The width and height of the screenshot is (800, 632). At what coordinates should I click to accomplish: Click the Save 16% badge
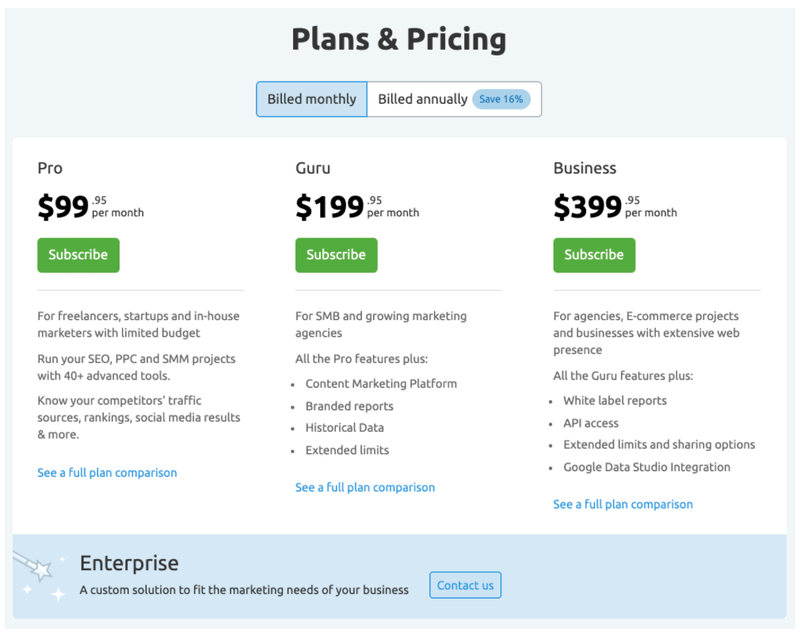[501, 99]
